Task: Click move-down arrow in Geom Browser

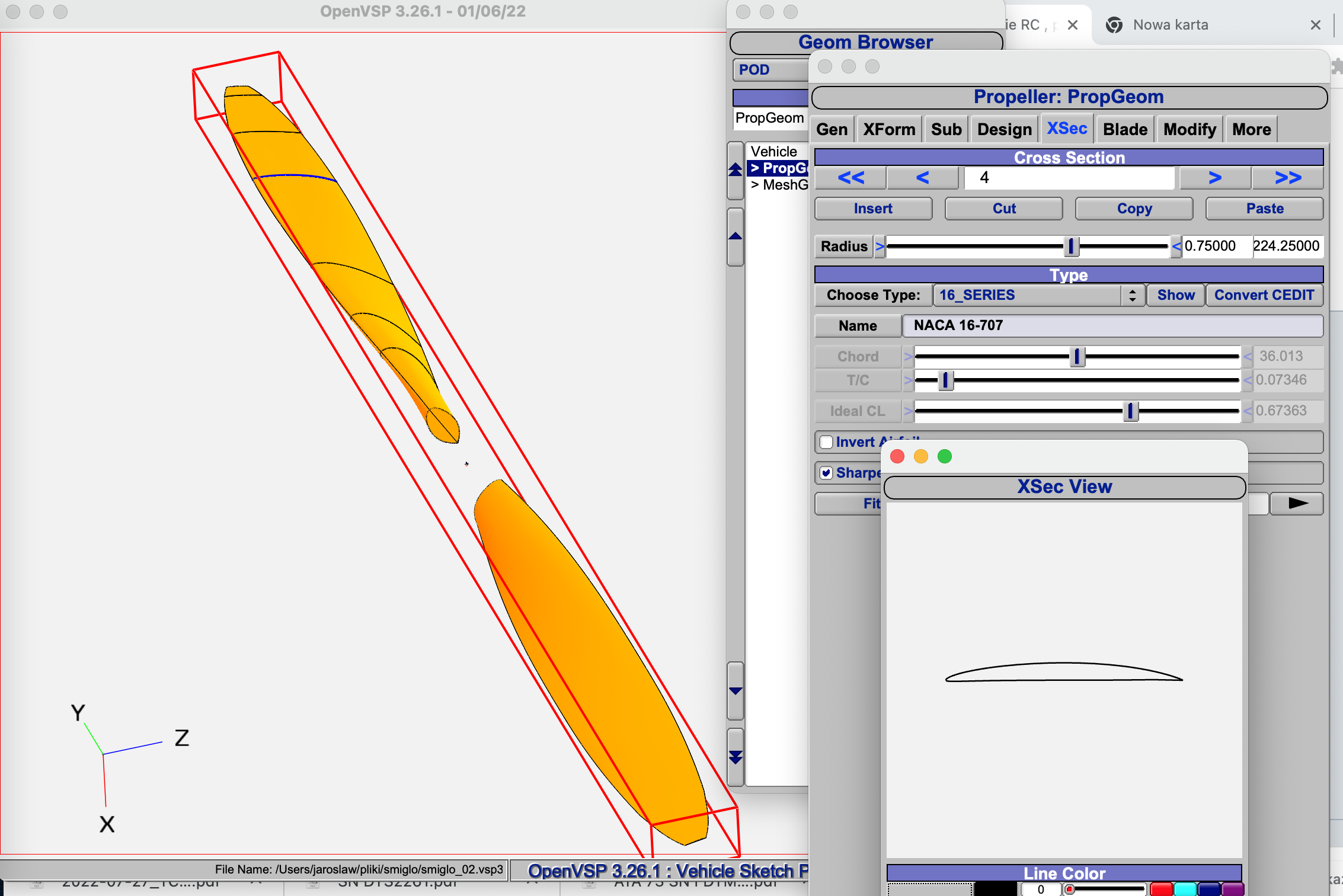Action: (736, 691)
